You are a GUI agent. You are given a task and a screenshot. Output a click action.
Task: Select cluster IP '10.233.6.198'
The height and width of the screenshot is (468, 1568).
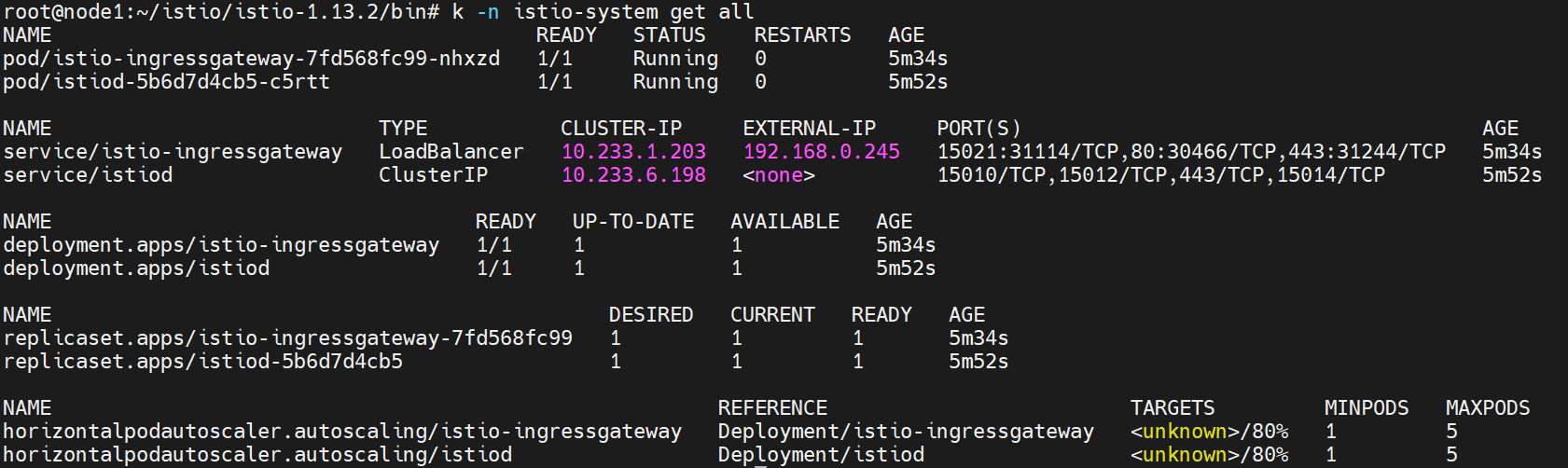[x=633, y=175]
